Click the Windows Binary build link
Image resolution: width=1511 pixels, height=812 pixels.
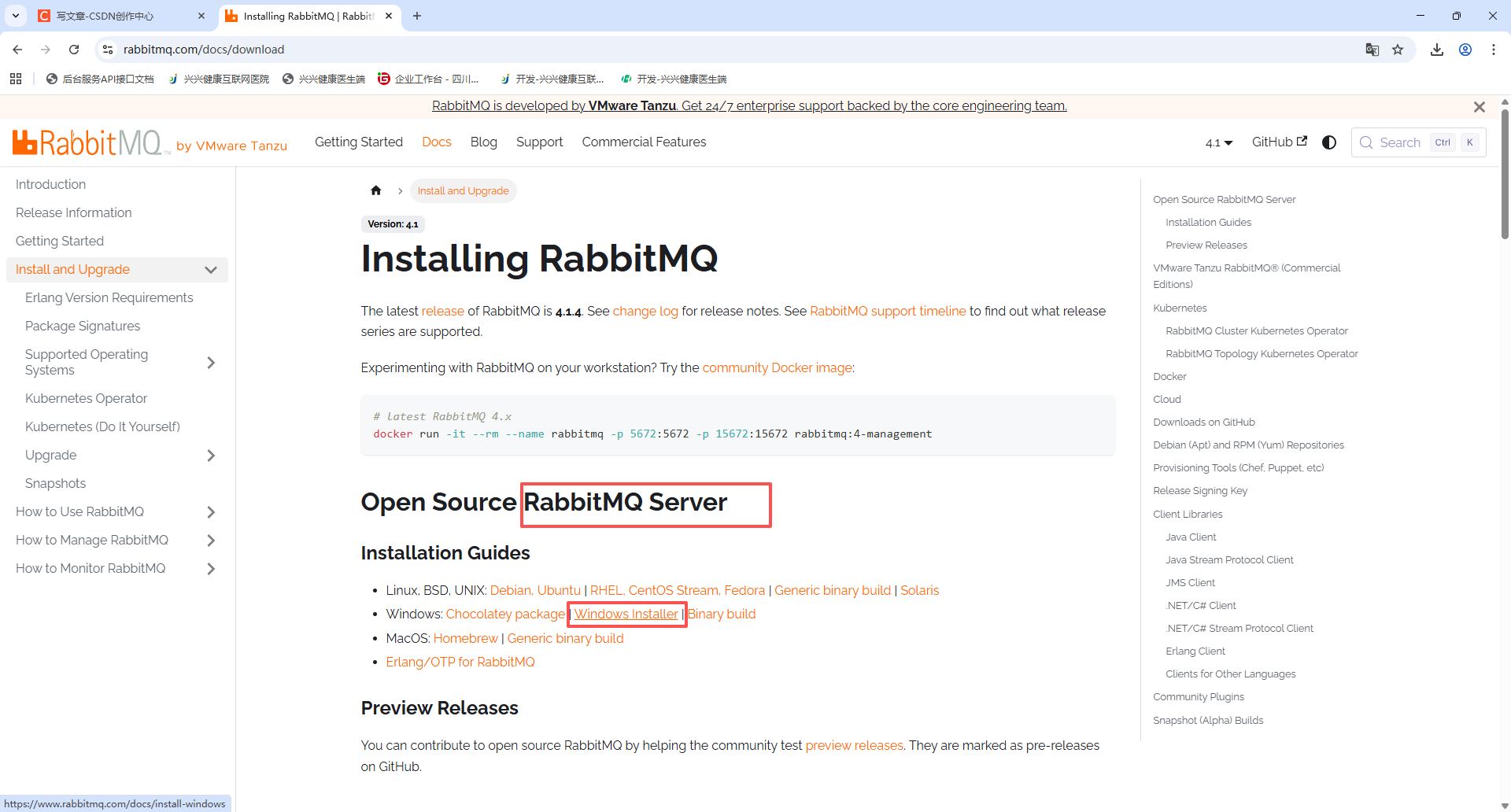coord(722,614)
